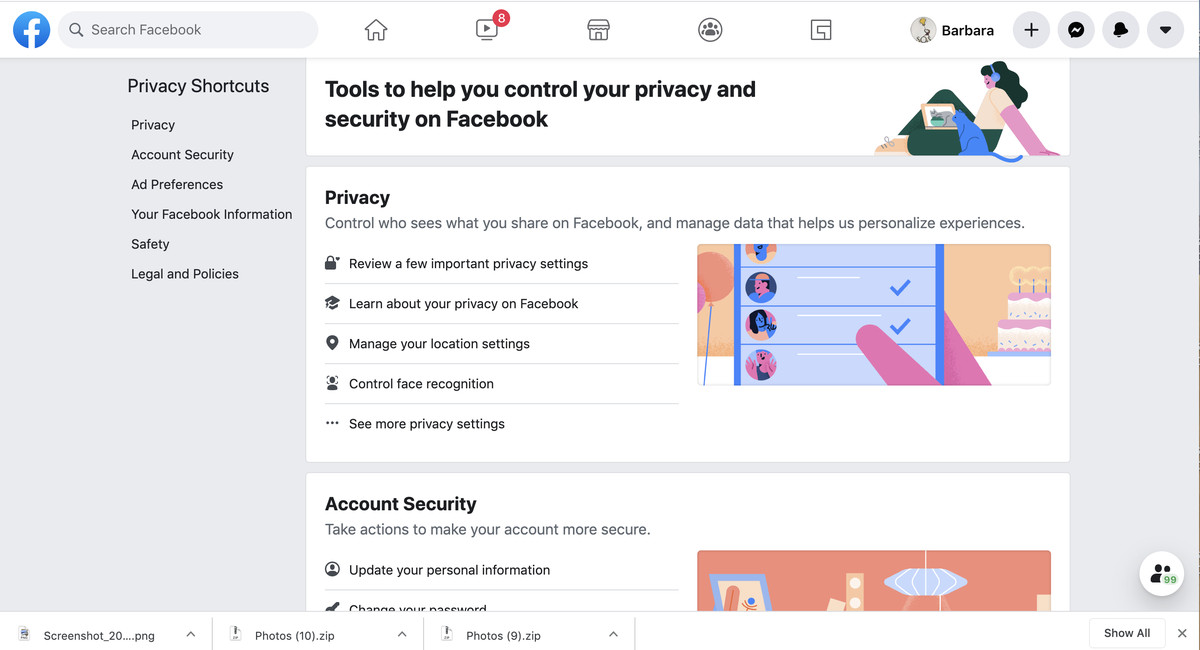Click Control face recognition
This screenshot has height=650, width=1200.
pyautogui.click(x=421, y=383)
